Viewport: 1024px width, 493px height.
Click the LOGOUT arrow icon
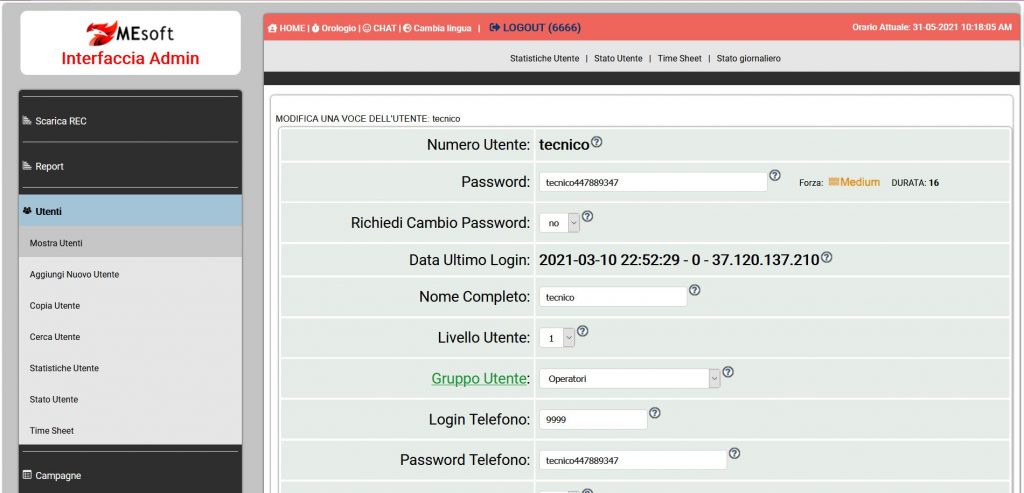point(494,27)
